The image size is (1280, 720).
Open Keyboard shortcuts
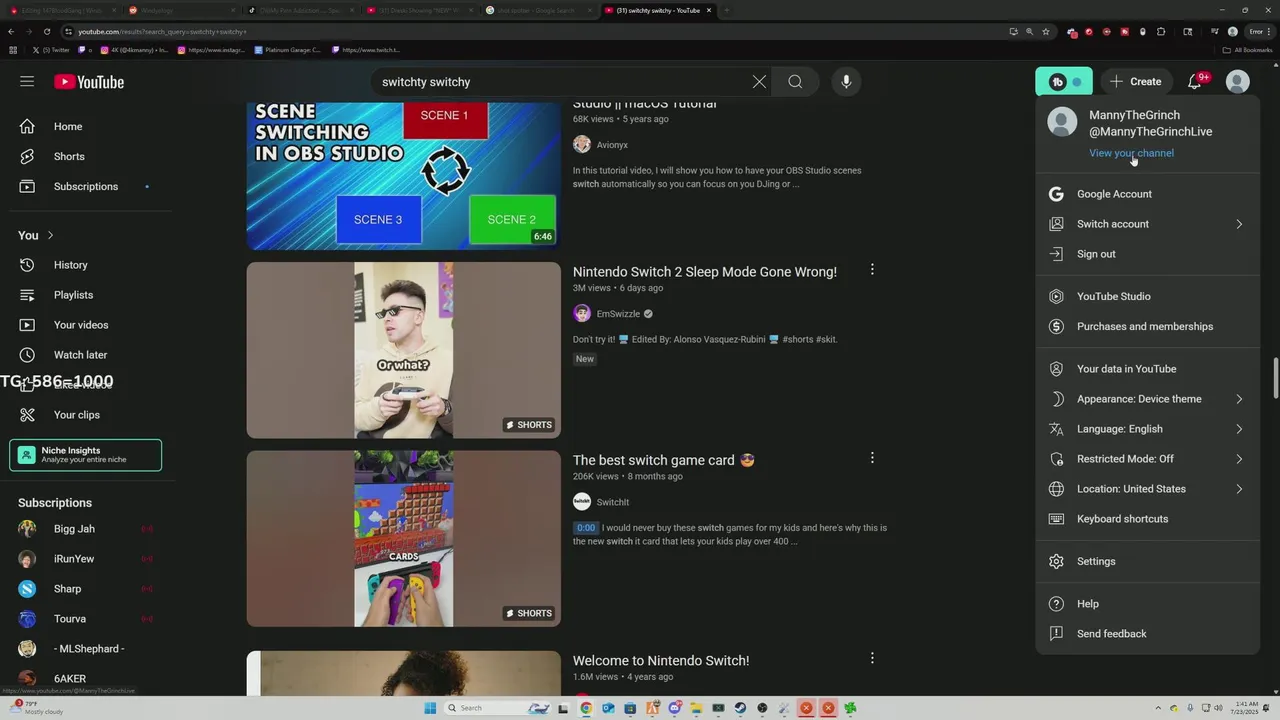coord(1147,519)
